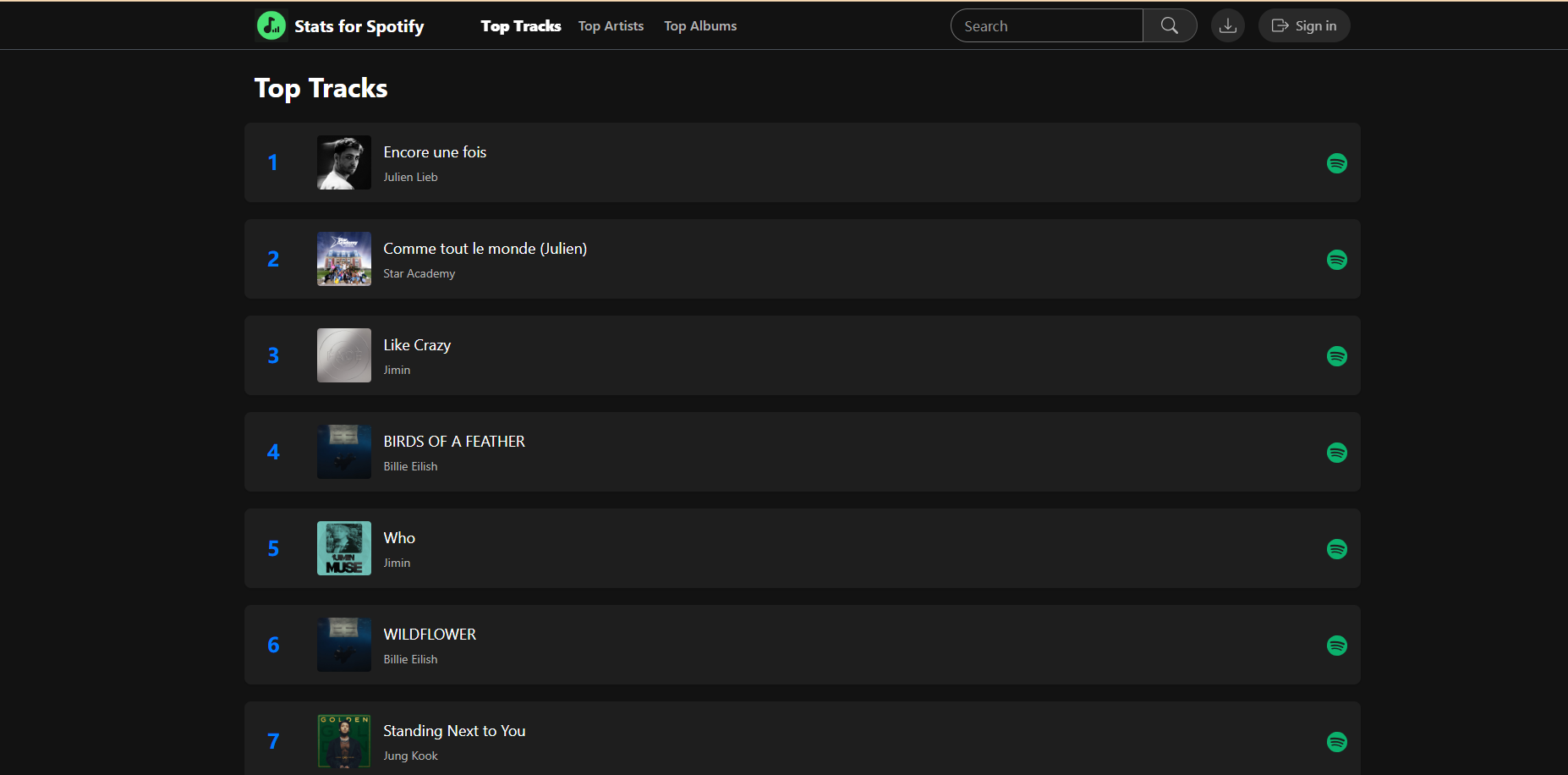Open "Standing Next to You" via its Spotify icon

[1337, 742]
